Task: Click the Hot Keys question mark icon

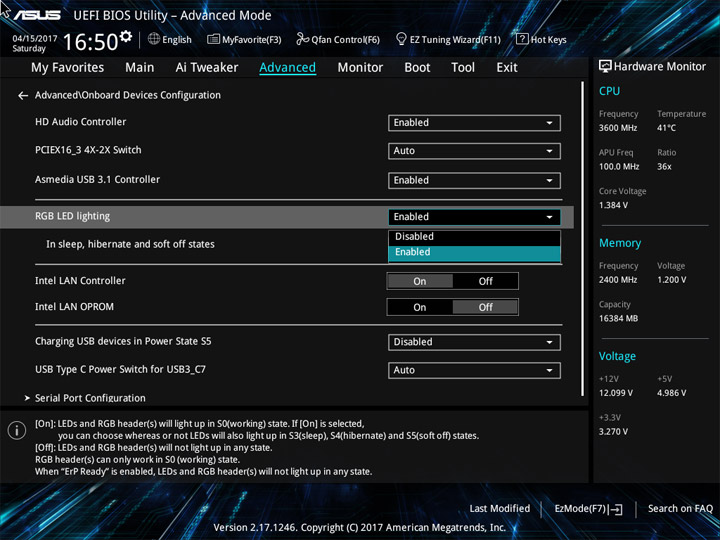Action: coord(522,39)
